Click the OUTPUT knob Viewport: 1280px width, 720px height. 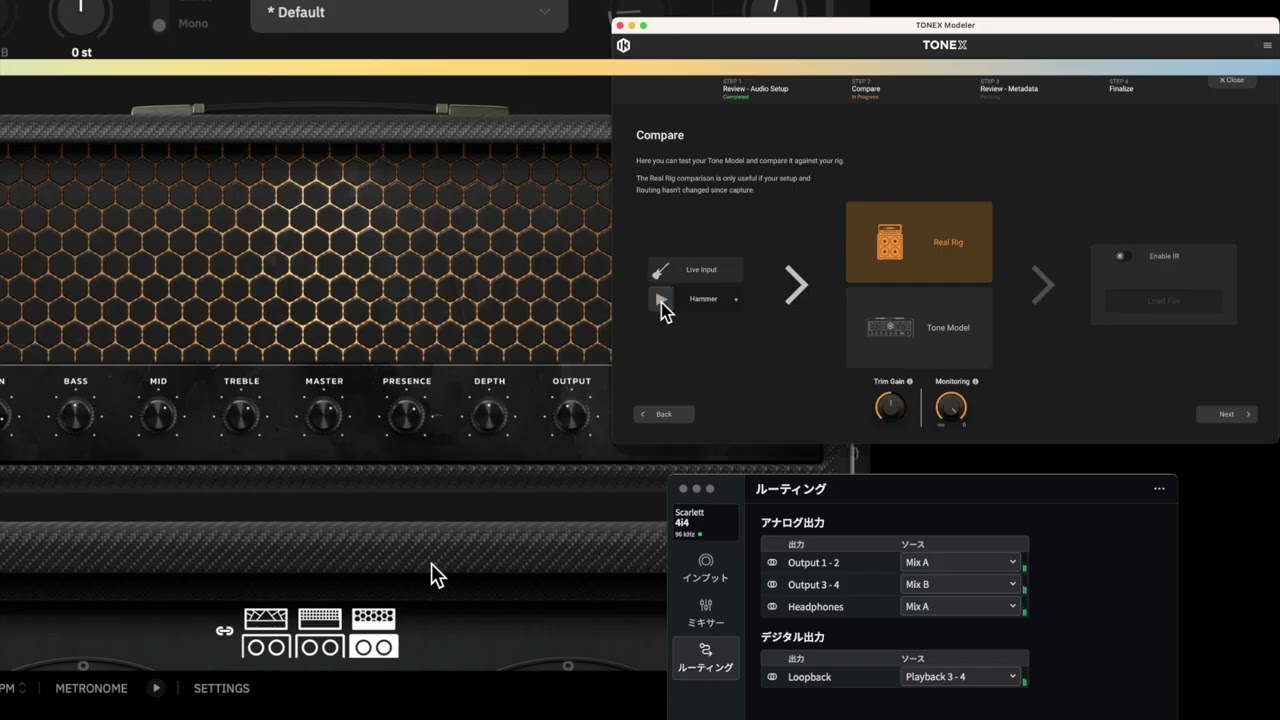pyautogui.click(x=571, y=415)
